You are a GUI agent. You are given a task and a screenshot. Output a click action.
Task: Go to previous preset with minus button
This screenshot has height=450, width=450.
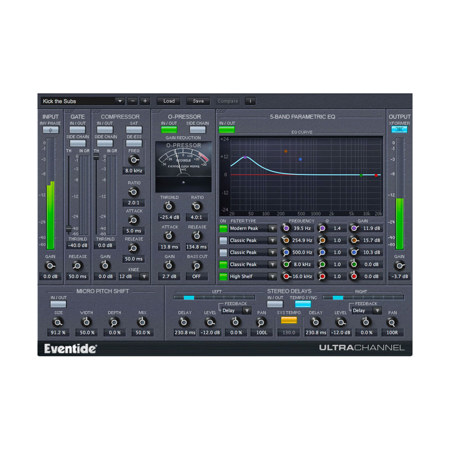pyautogui.click(x=132, y=101)
